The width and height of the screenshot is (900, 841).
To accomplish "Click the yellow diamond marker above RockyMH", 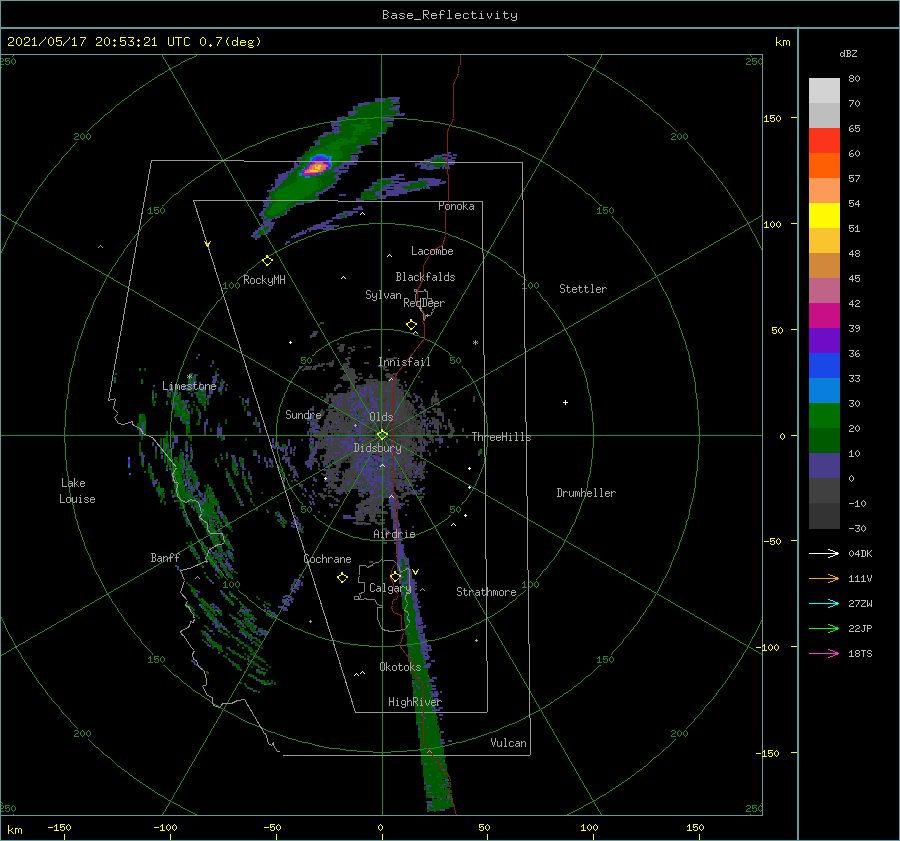I will click(267, 261).
